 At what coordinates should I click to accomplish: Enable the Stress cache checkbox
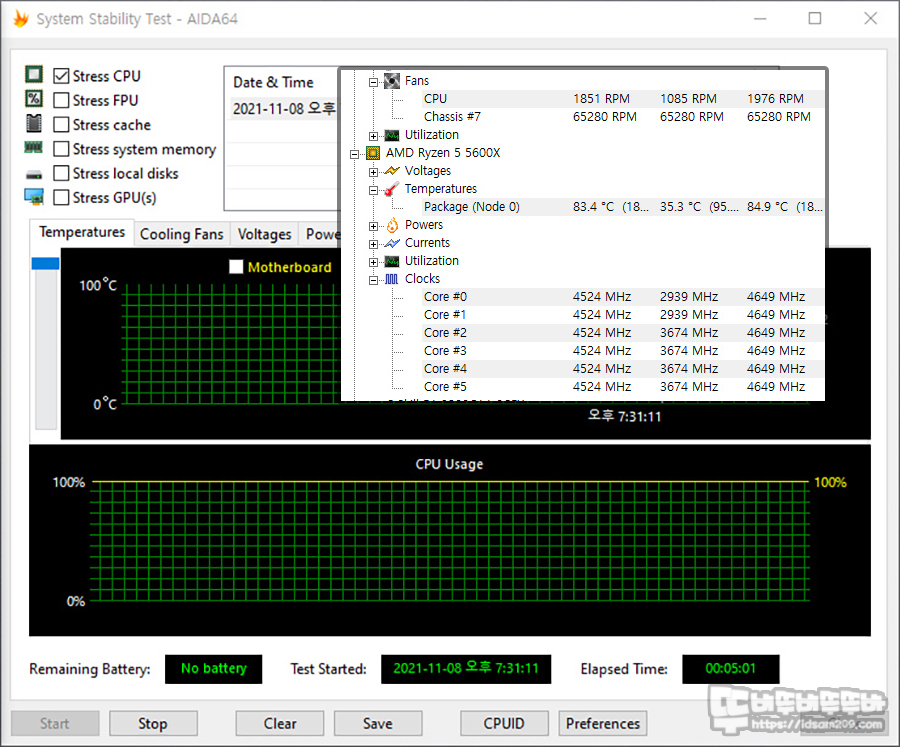coord(61,125)
